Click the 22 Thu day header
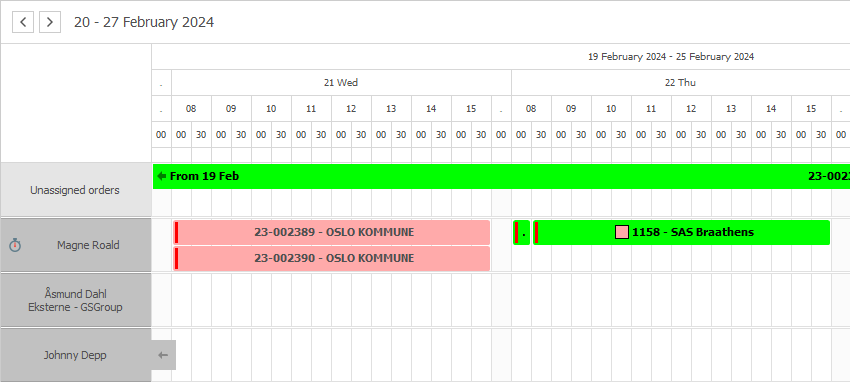Image resolution: width=850 pixels, height=382 pixels. (x=680, y=83)
